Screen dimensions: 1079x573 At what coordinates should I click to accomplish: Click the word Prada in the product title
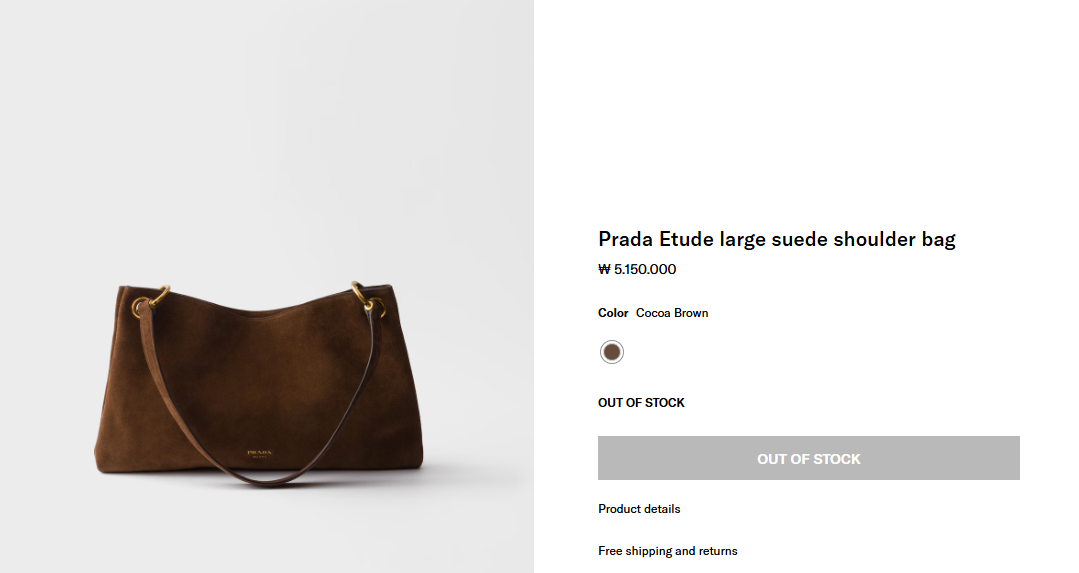(625, 239)
